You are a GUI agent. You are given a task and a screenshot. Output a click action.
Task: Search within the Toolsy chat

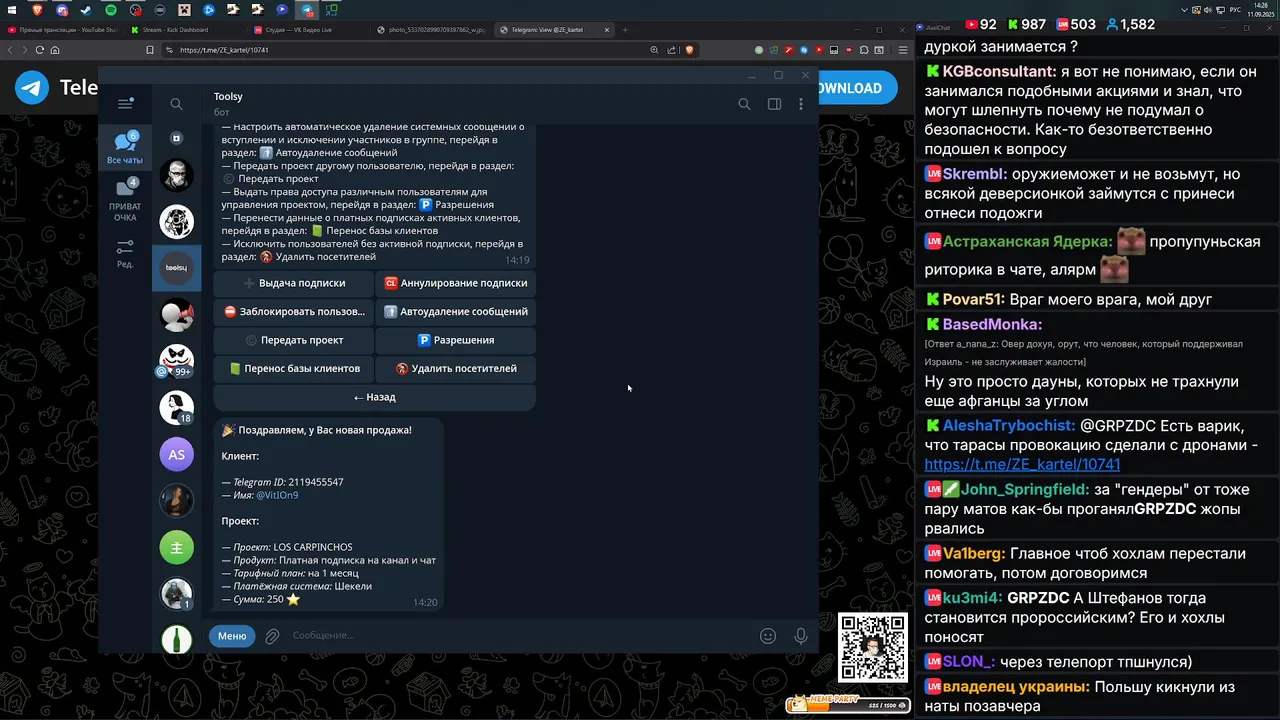point(744,104)
